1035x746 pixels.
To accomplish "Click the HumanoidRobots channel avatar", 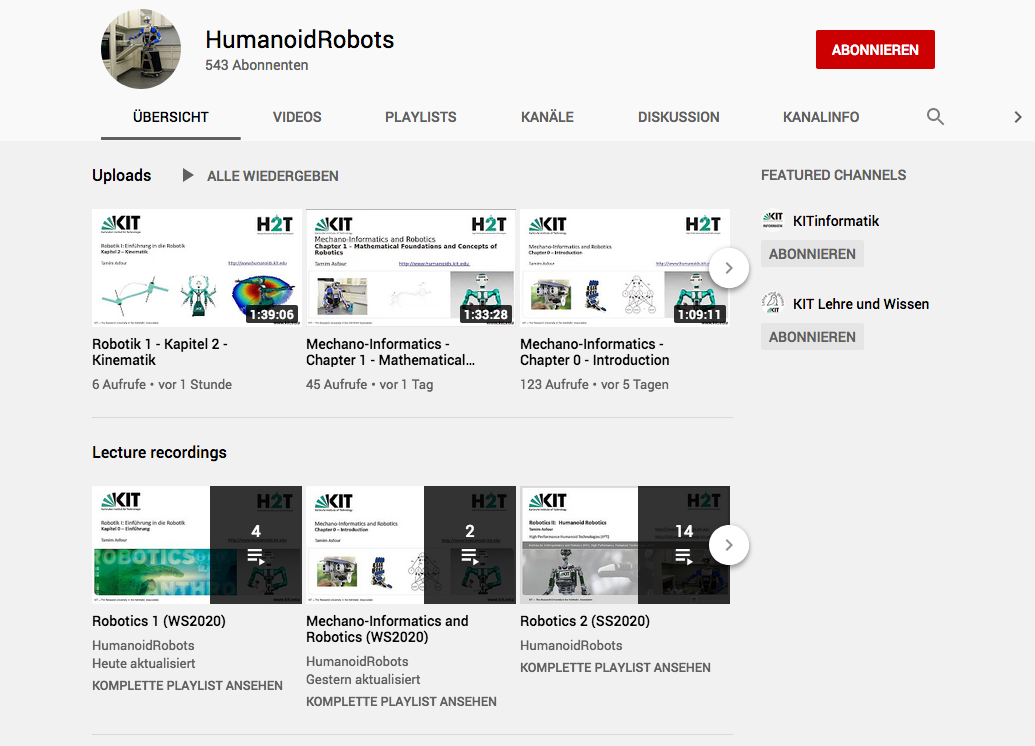I will pyautogui.click(x=141, y=49).
